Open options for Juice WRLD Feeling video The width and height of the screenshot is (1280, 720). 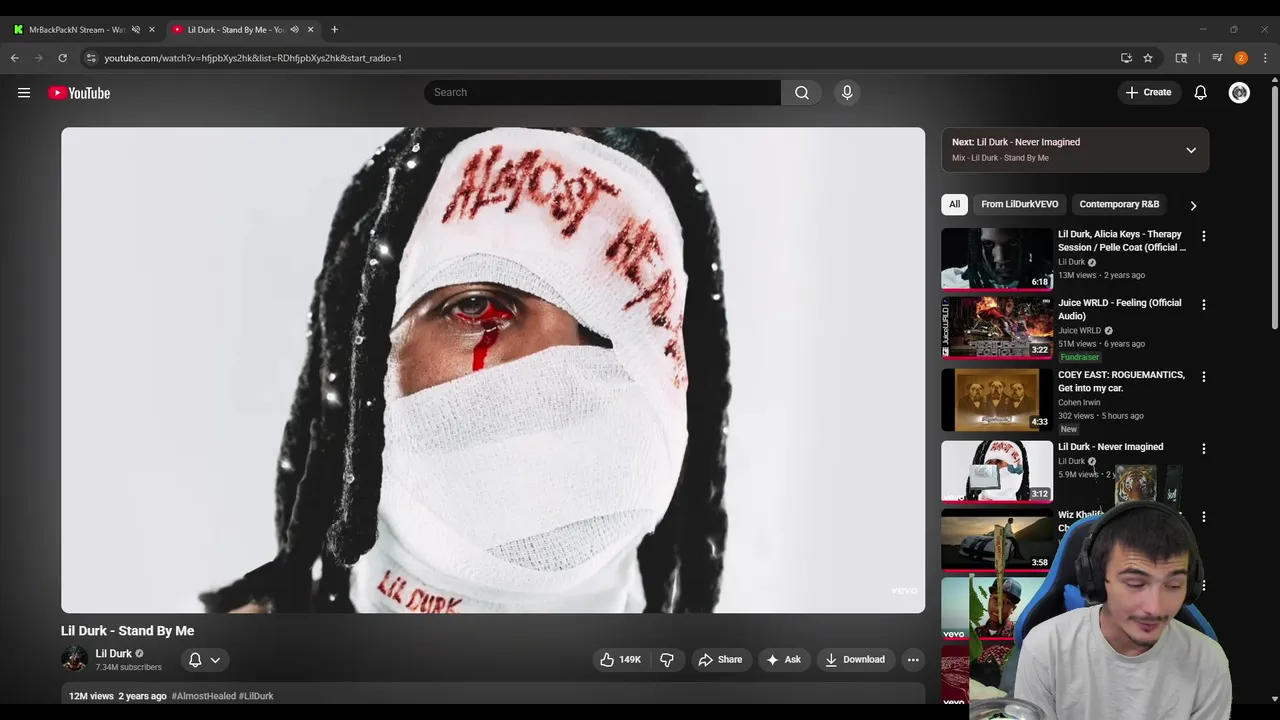pos(1203,304)
